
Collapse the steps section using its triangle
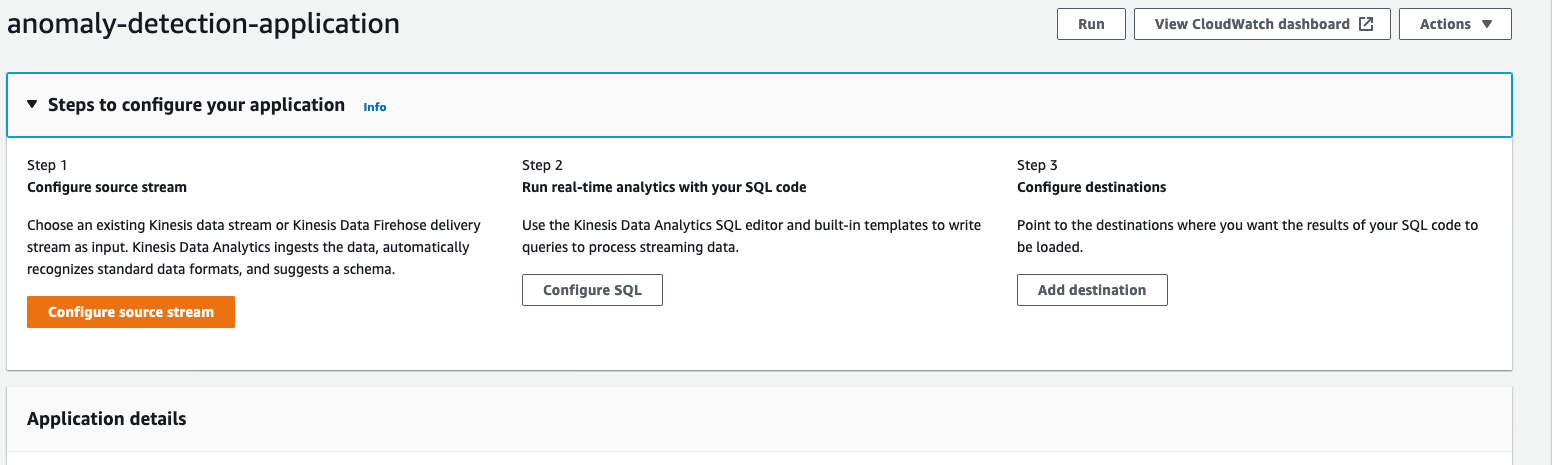(32, 104)
